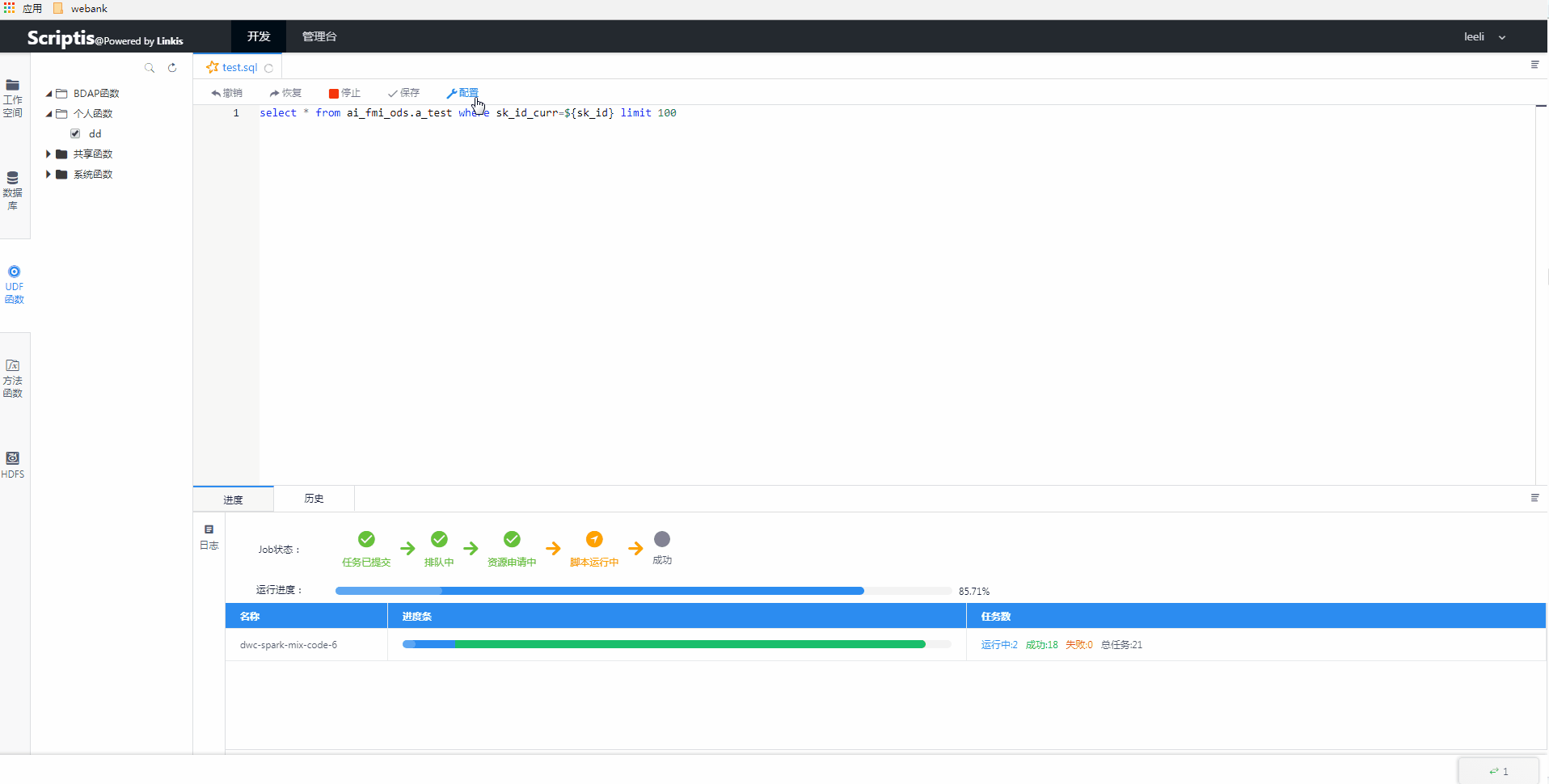The width and height of the screenshot is (1549, 784).
Task: Open the webank bookmark folder
Action: click(x=80, y=9)
